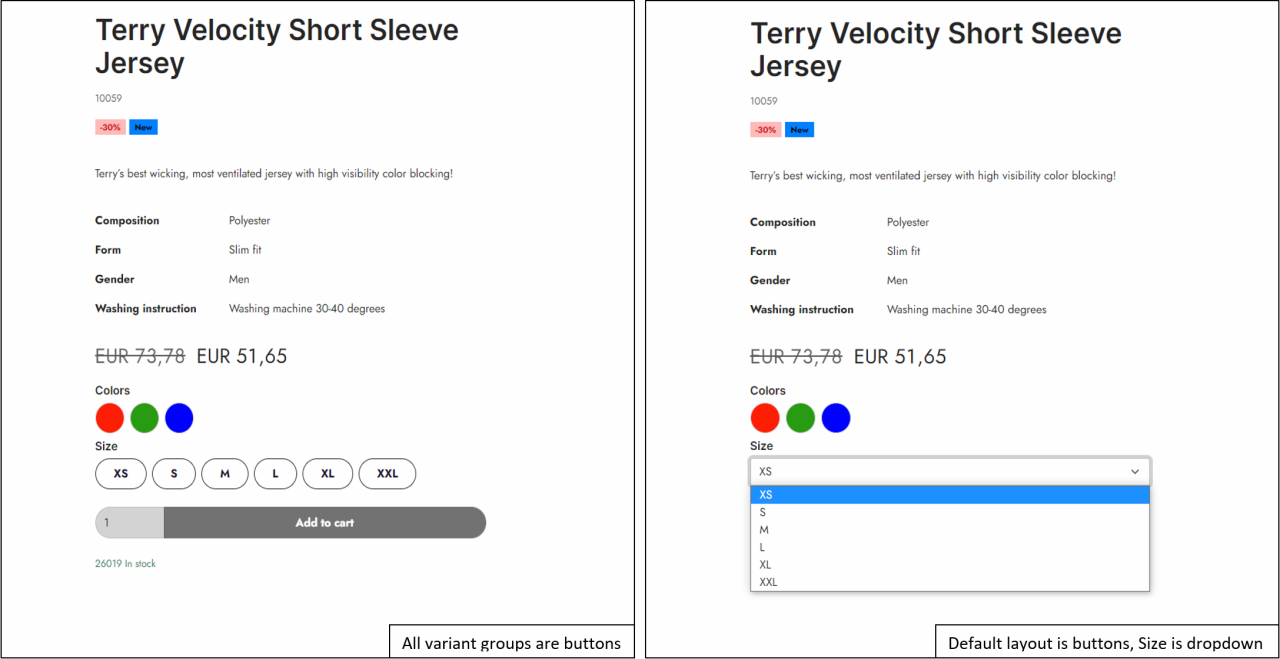Choose size M button
The height and width of the screenshot is (659, 1280).
225,474
